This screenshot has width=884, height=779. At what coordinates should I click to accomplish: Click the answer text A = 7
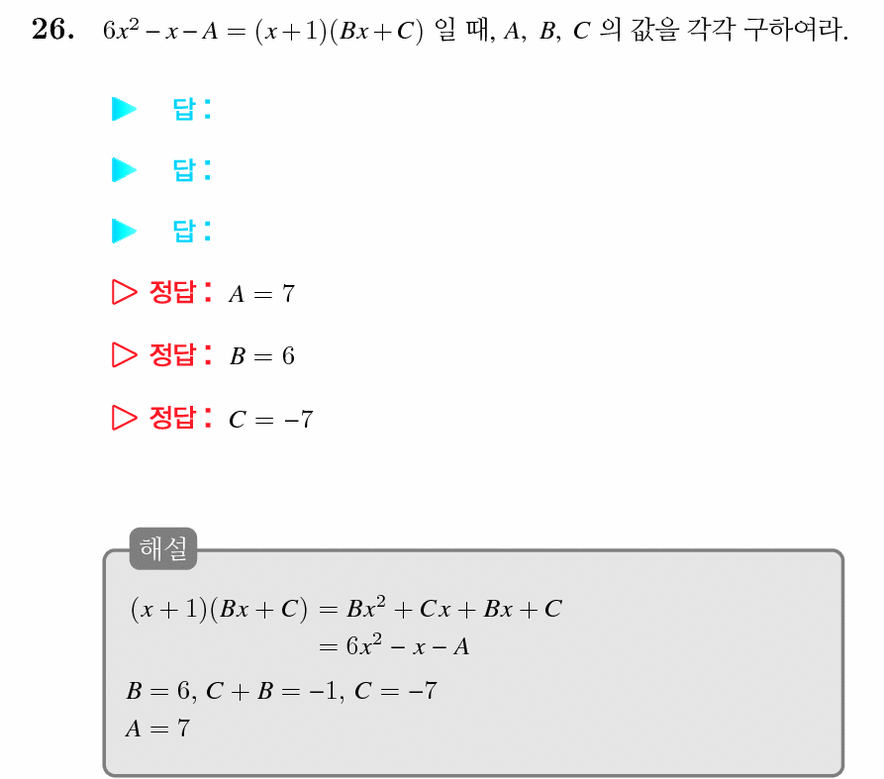pos(262,294)
